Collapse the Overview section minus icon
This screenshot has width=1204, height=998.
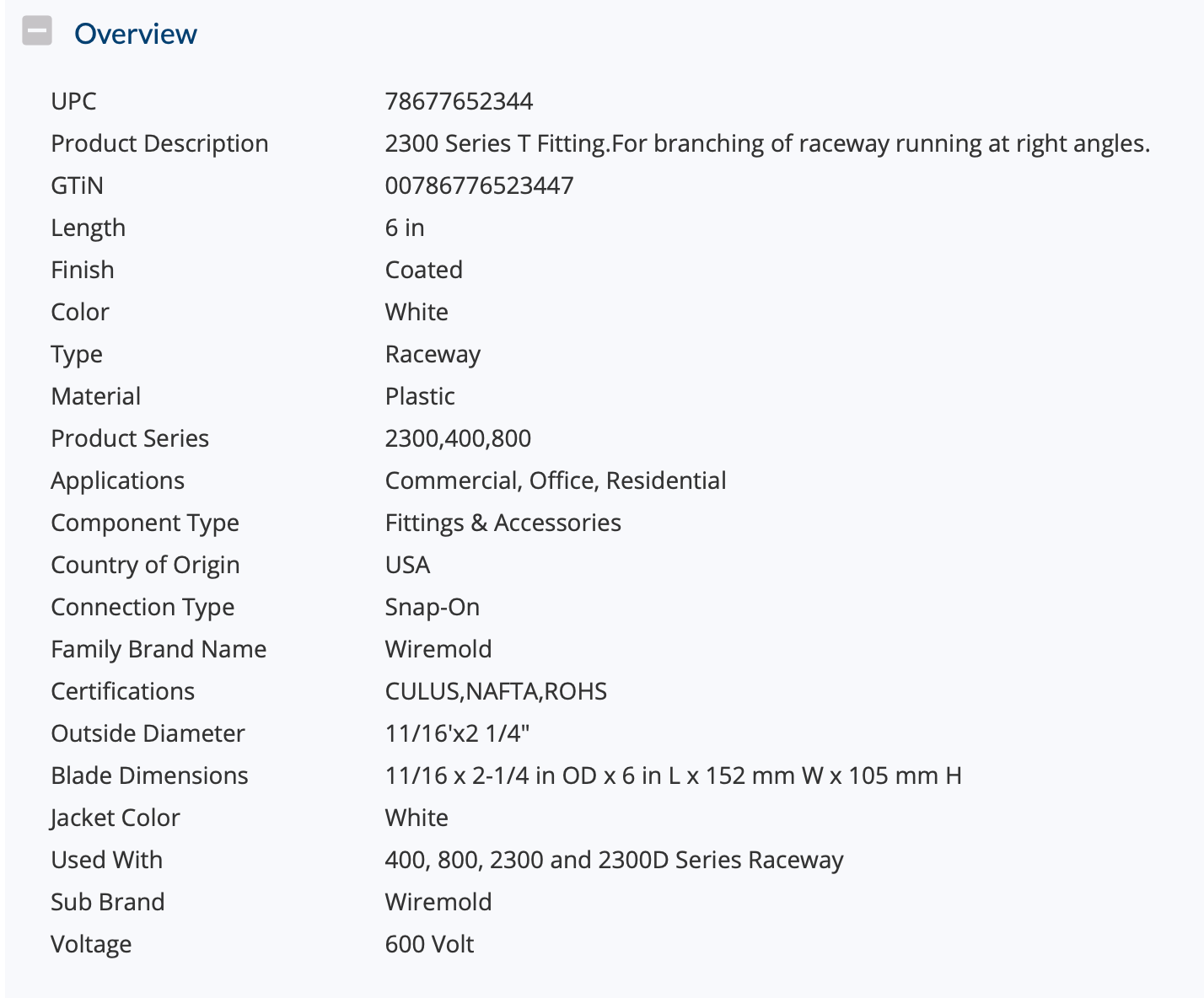click(x=37, y=31)
